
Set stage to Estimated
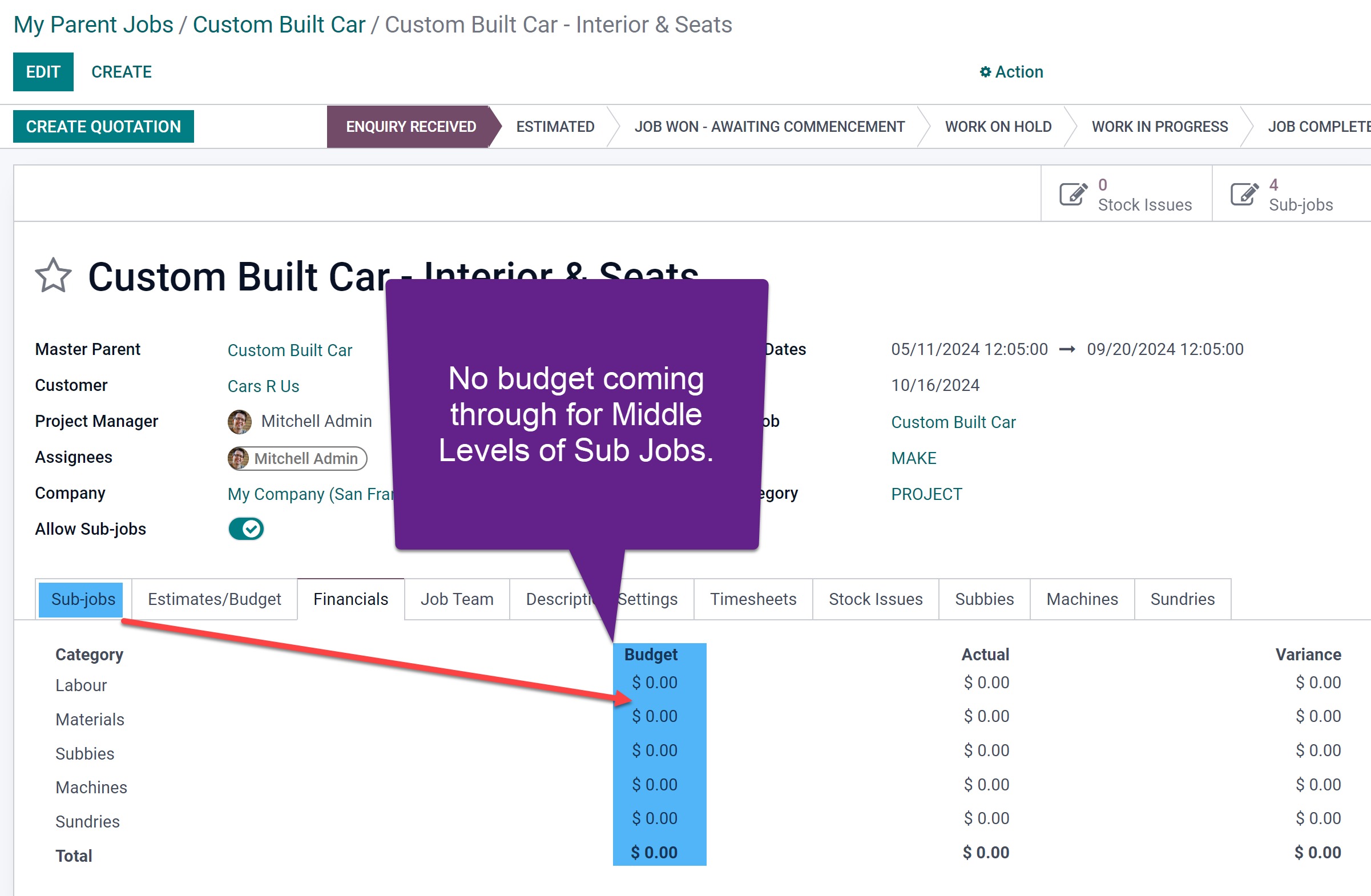click(x=555, y=127)
